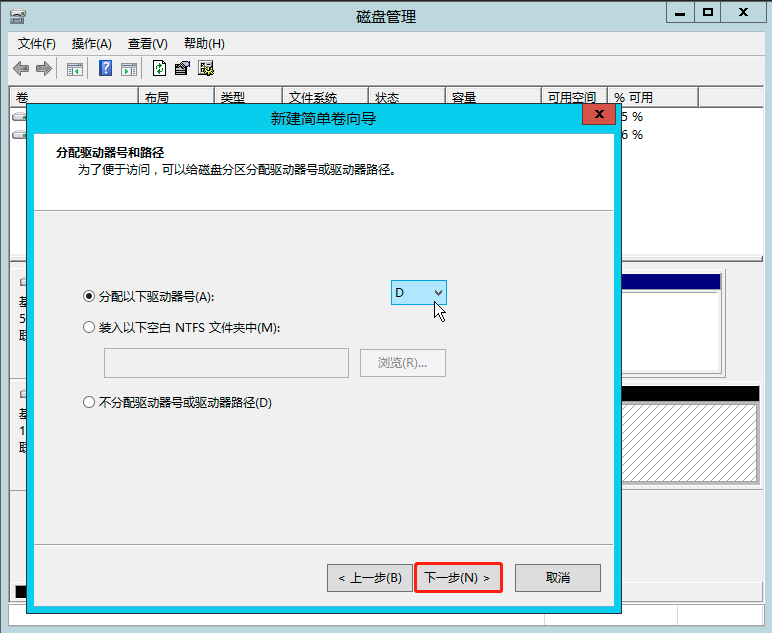Go back with 上一步(B) button

[x=370, y=578]
